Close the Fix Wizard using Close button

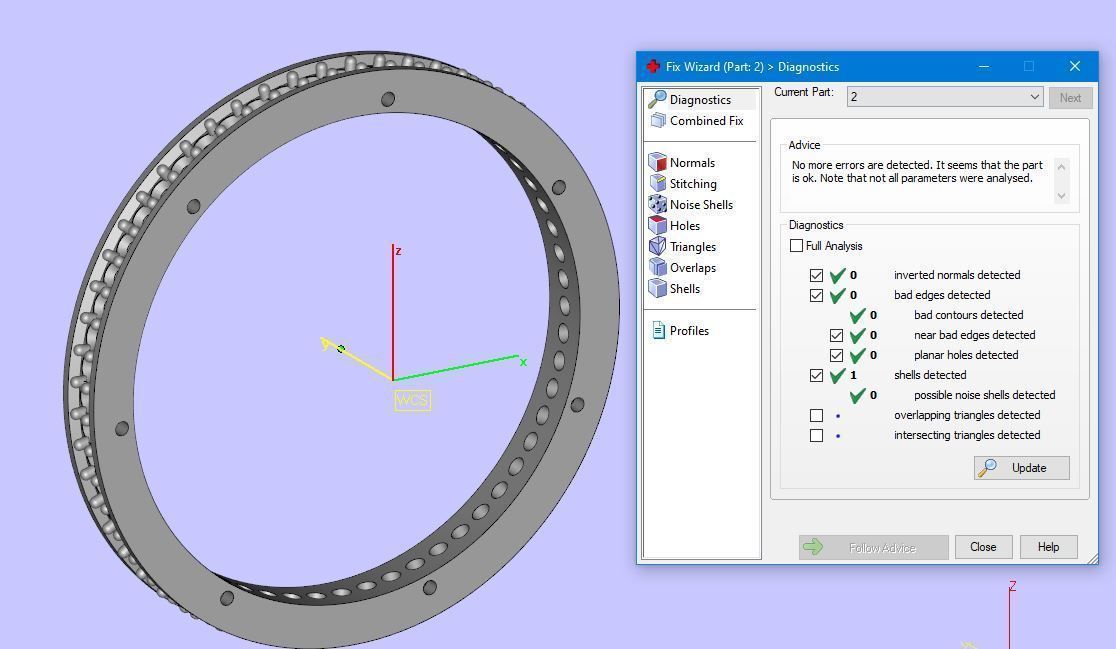(983, 547)
